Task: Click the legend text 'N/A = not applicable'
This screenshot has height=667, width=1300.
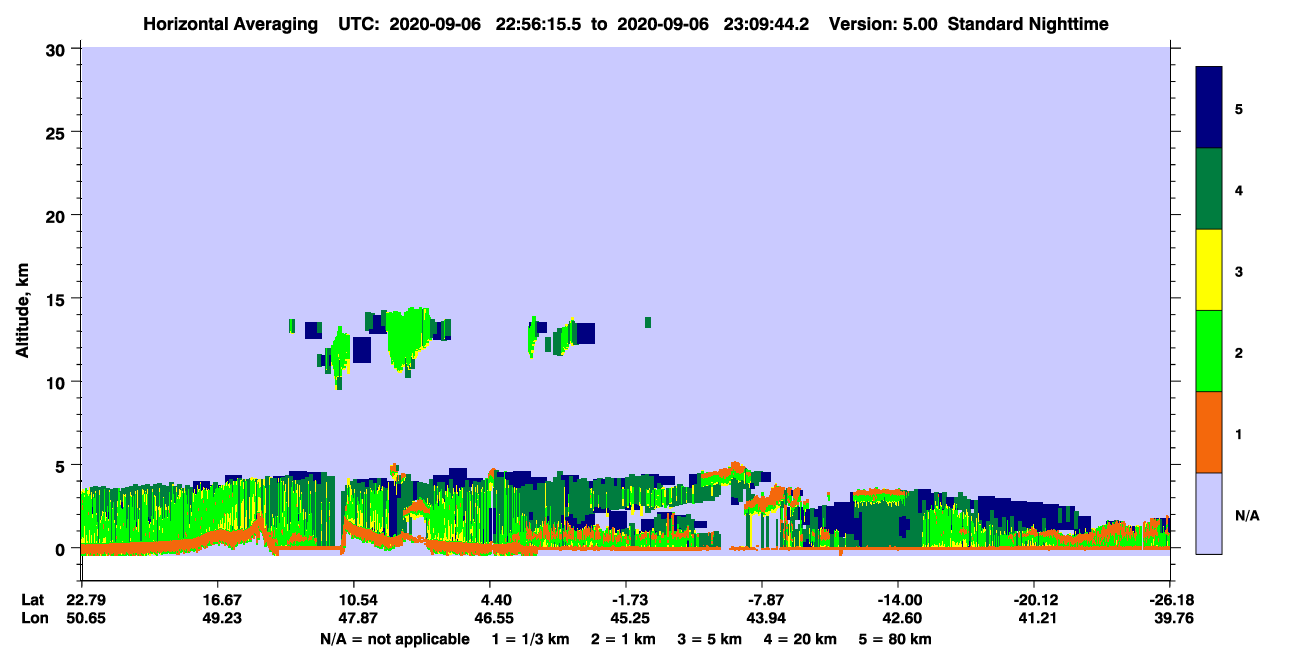Action: coord(395,639)
